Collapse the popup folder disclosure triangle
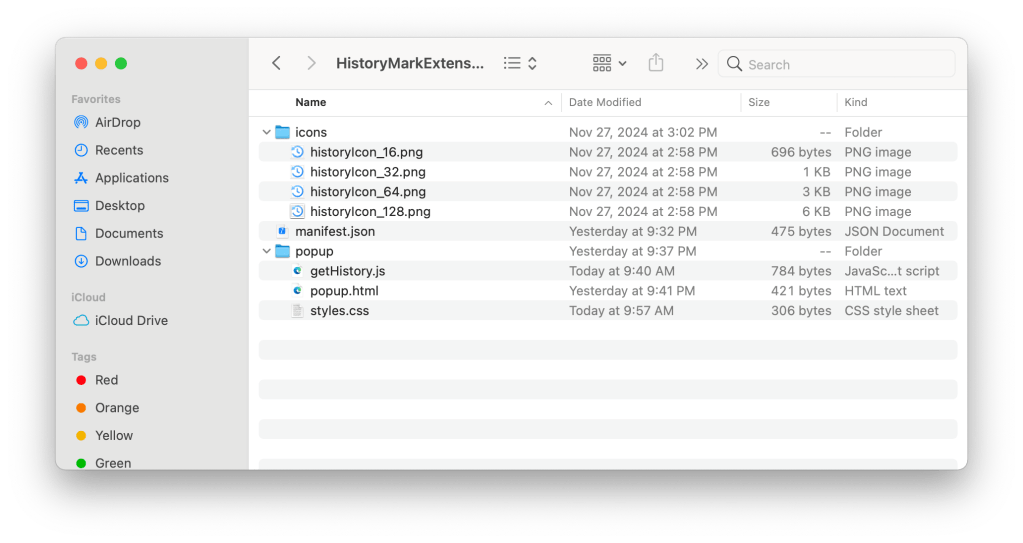1023x543 pixels. (x=266, y=251)
